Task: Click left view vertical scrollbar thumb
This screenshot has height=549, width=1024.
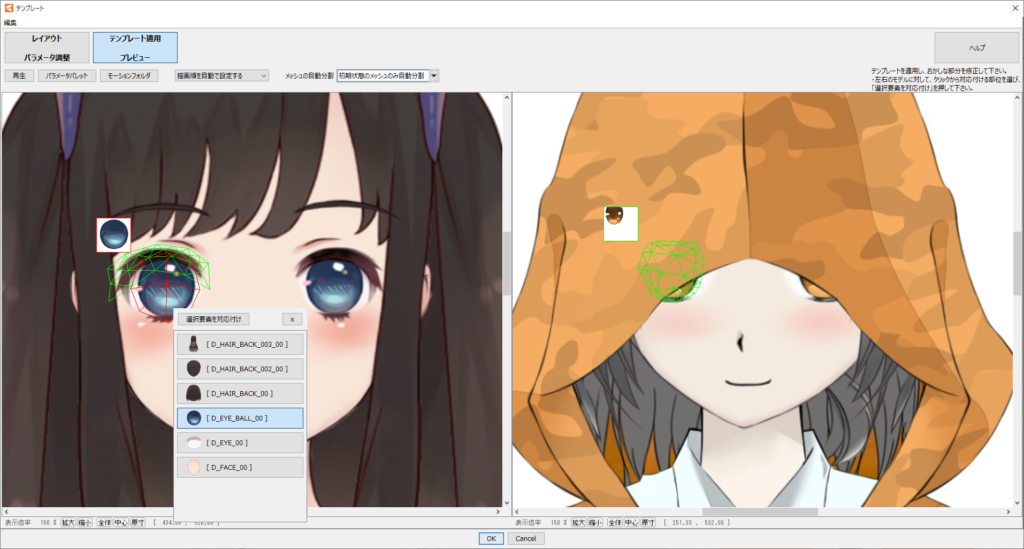Action: [507, 263]
